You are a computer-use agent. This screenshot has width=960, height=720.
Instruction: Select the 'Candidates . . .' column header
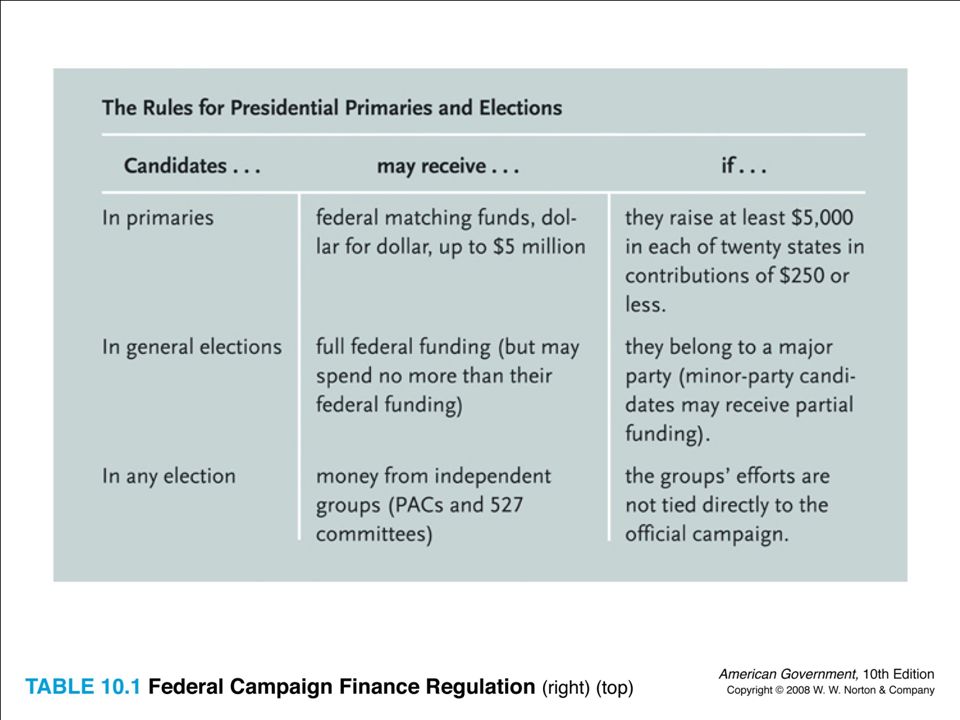[192, 166]
